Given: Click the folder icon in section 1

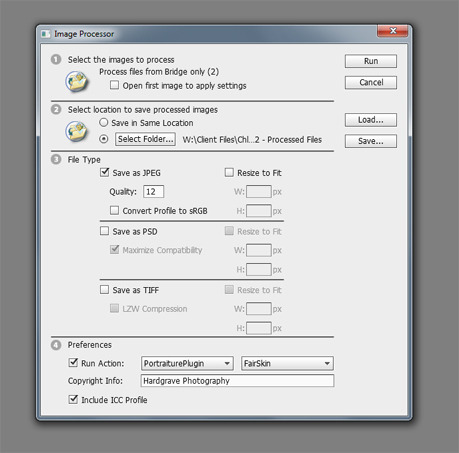Looking at the screenshot, I should point(76,81).
